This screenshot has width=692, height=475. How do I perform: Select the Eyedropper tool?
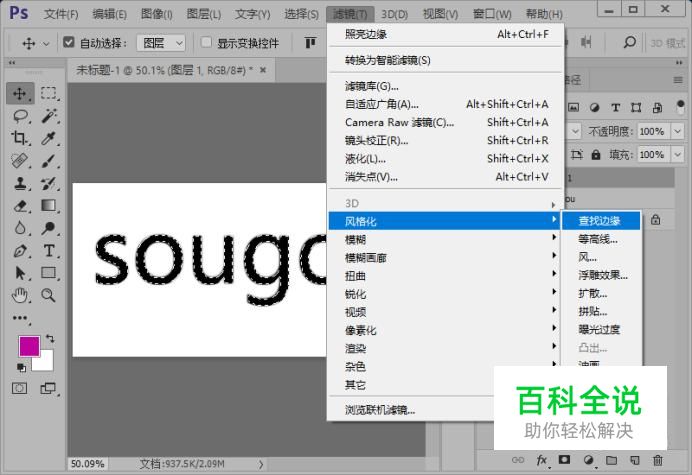pyautogui.click(x=49, y=139)
